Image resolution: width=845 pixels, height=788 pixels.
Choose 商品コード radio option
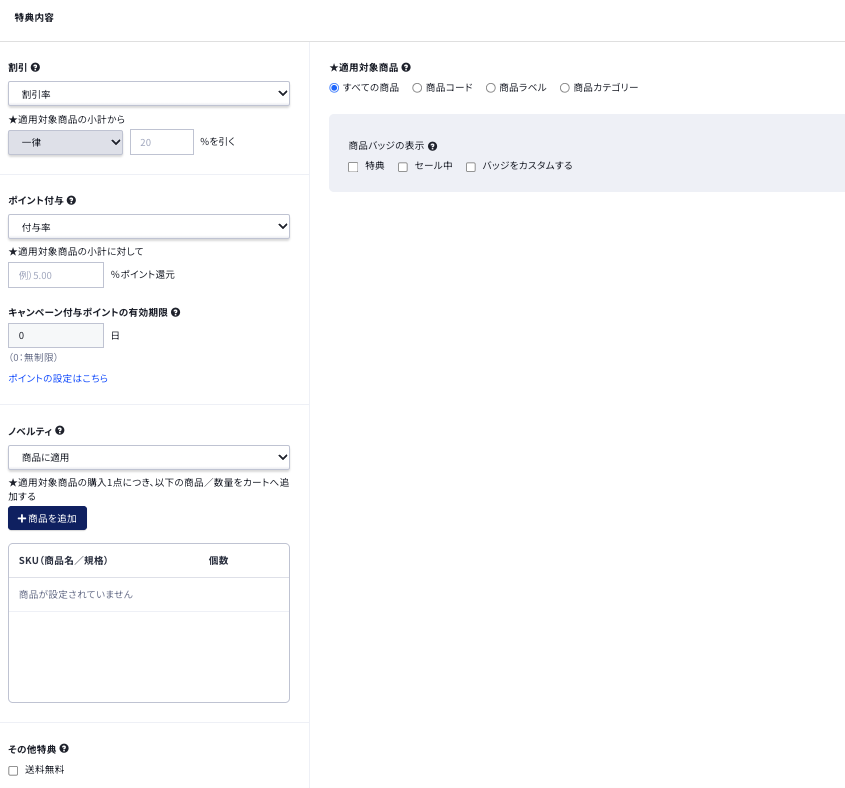(x=417, y=88)
